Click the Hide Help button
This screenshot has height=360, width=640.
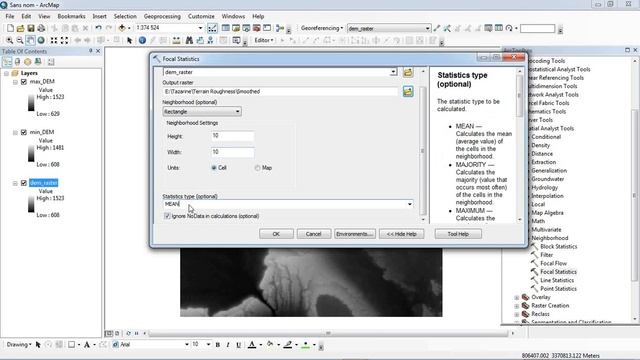click(402, 234)
